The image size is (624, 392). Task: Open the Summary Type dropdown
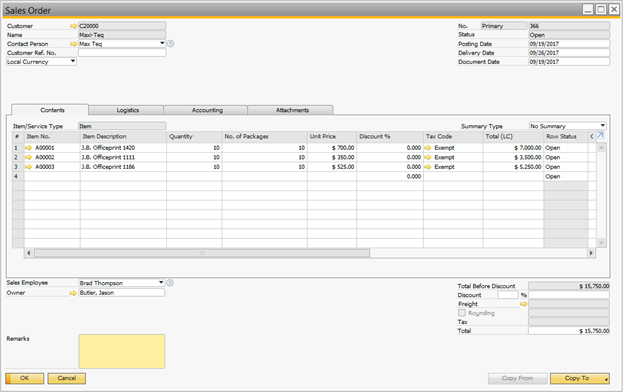[603, 126]
